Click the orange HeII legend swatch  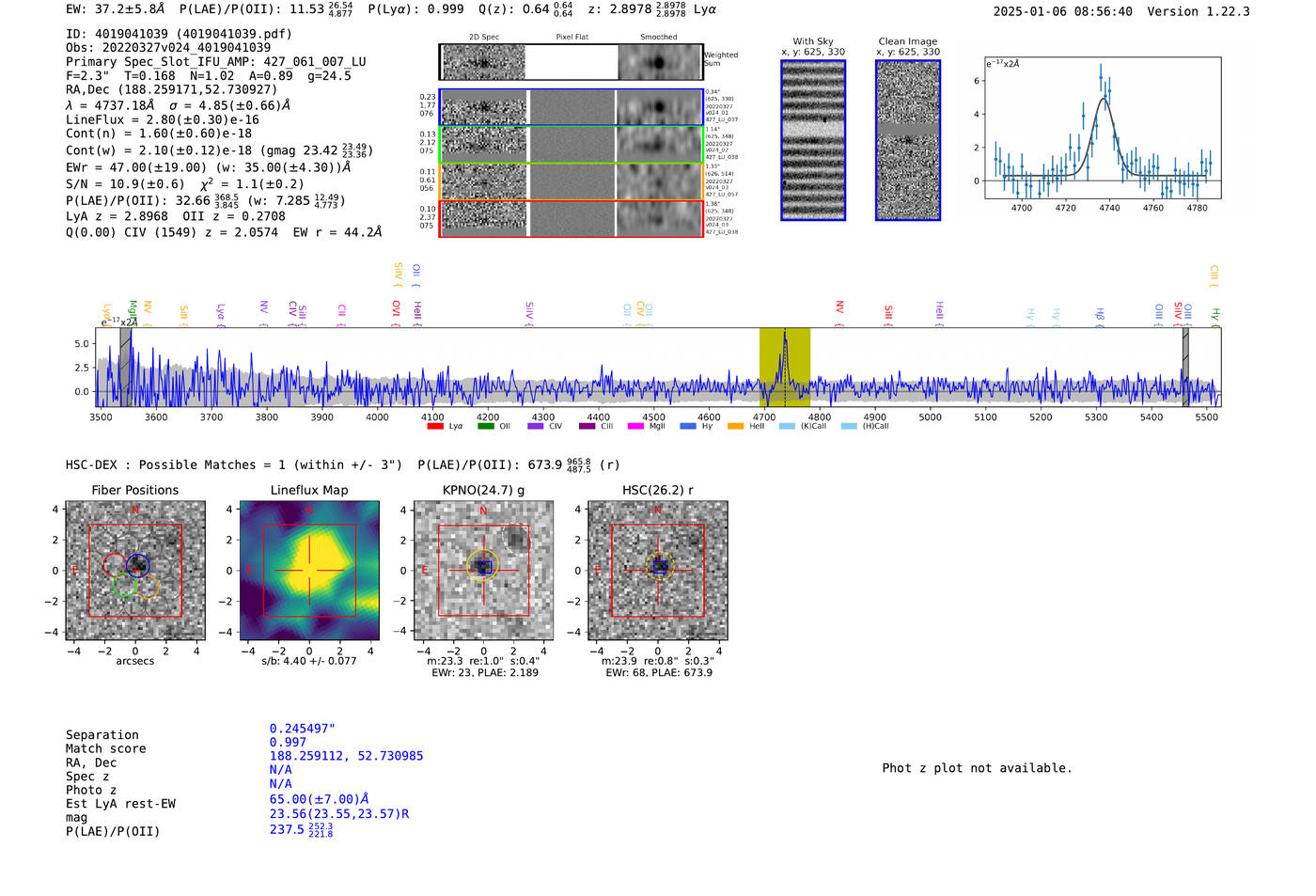tap(736, 426)
